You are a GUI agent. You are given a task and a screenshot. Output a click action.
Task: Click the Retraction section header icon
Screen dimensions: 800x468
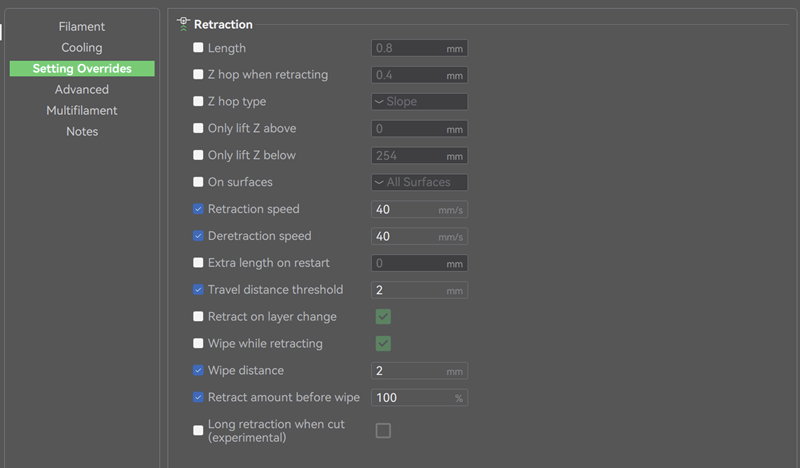click(183, 24)
